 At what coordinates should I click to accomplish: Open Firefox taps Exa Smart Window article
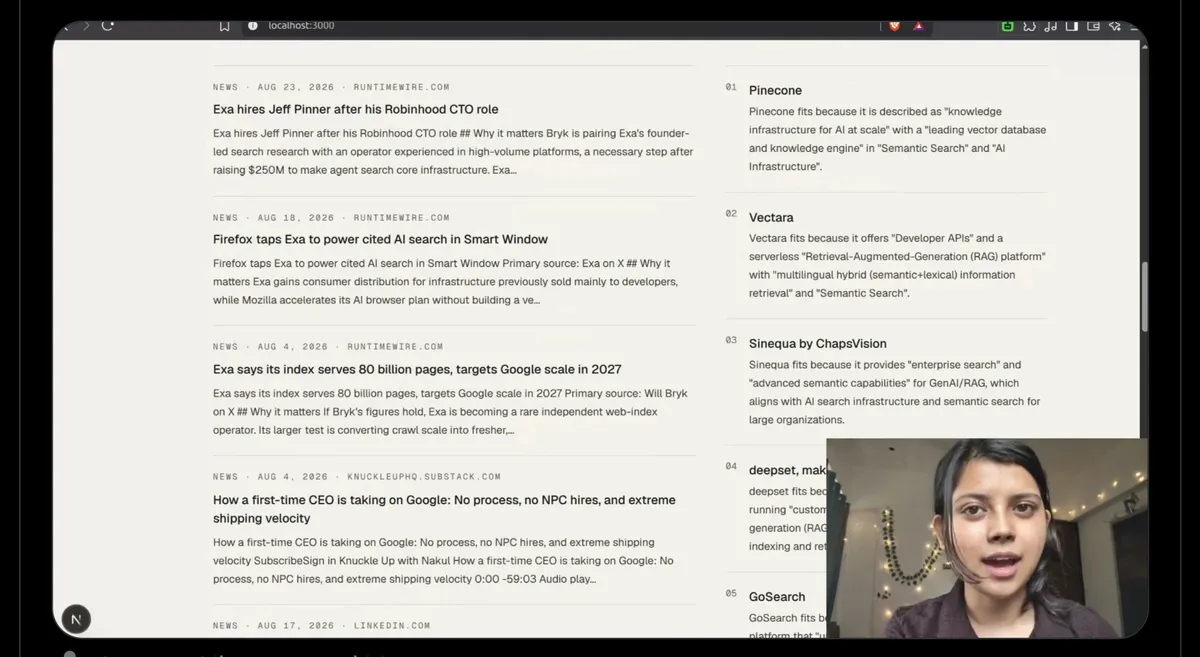380,240
